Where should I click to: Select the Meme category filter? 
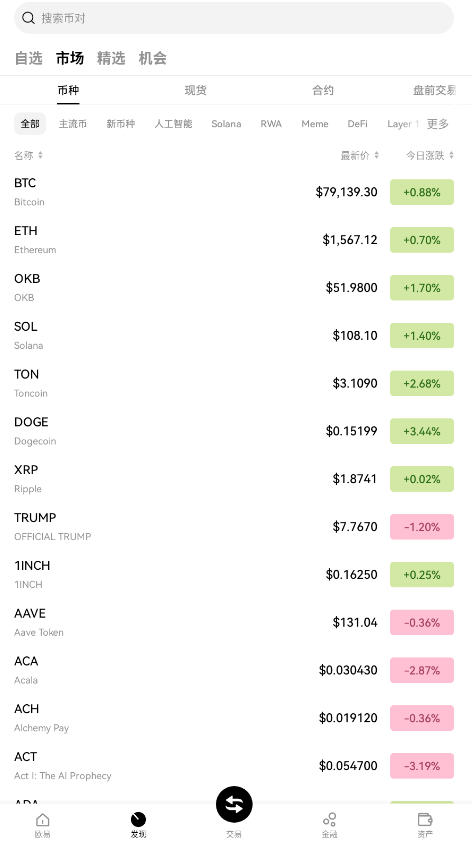coord(315,124)
